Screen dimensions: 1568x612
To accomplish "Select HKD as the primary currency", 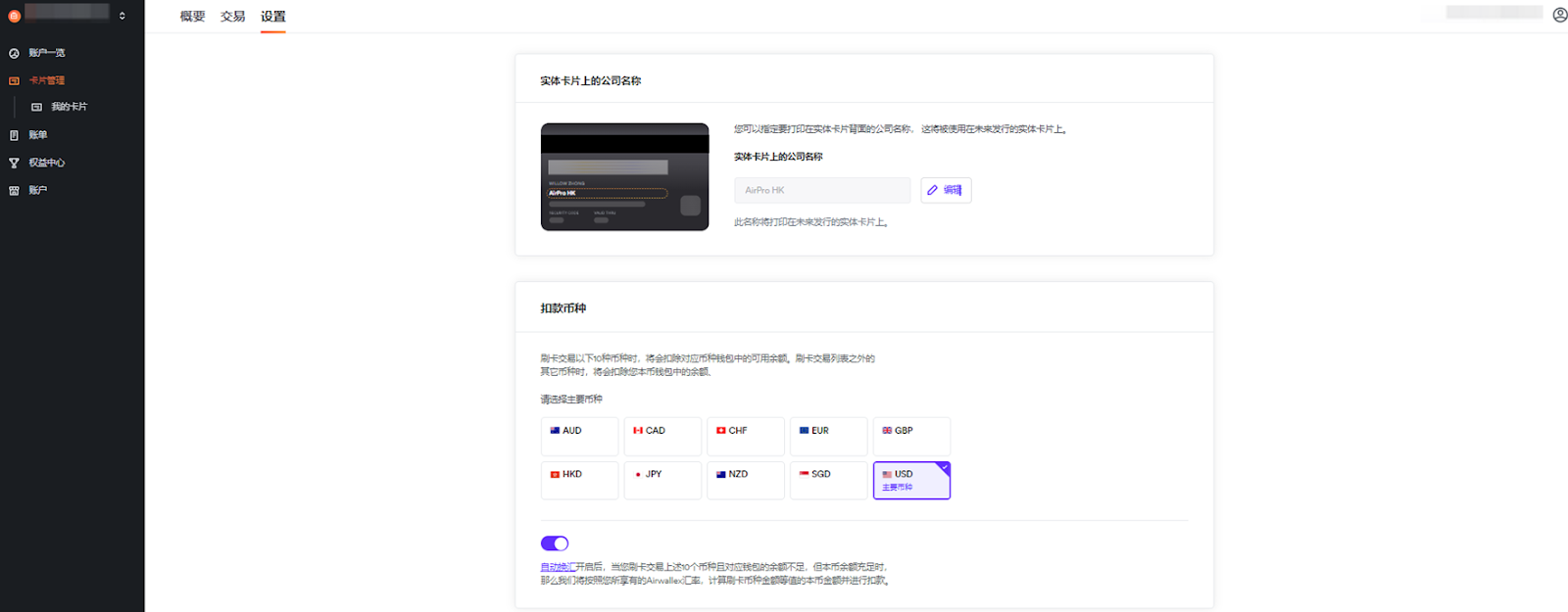I will point(579,481).
